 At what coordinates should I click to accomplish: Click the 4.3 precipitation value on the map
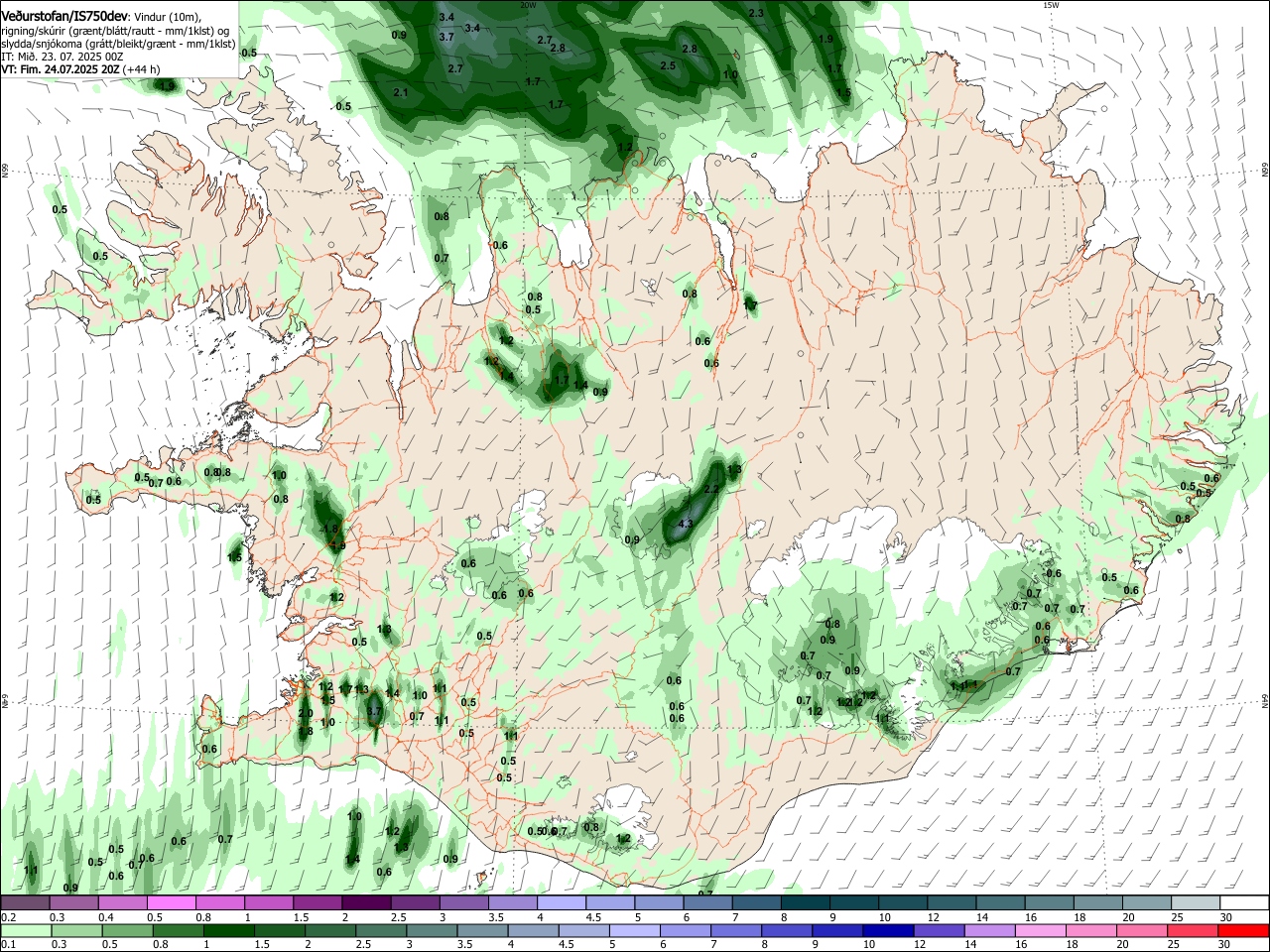coord(685,524)
